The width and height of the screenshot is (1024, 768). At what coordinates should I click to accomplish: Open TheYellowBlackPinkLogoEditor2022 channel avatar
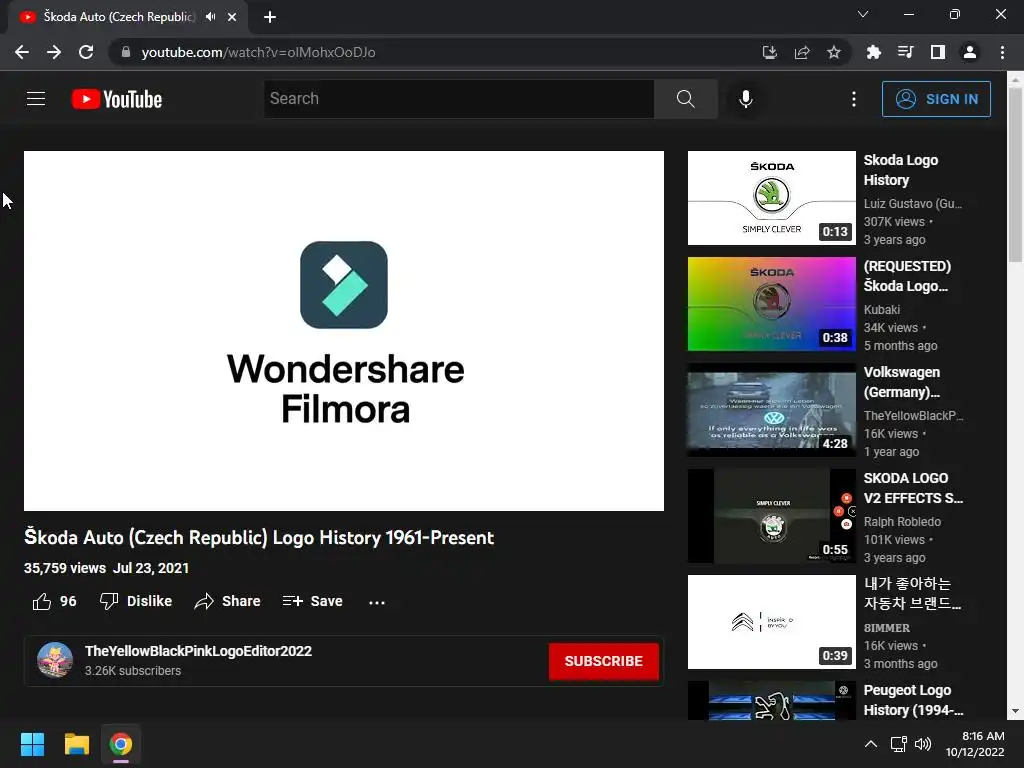[x=55, y=660]
